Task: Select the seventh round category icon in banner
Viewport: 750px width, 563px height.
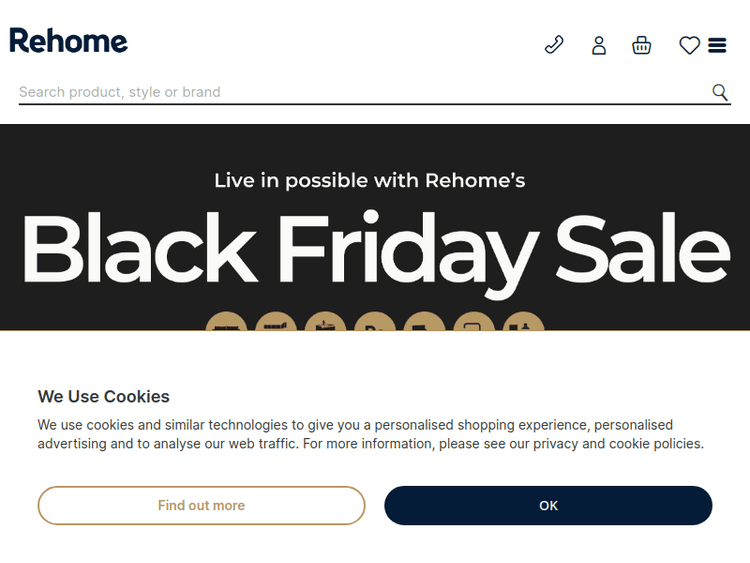Action: tap(523, 323)
